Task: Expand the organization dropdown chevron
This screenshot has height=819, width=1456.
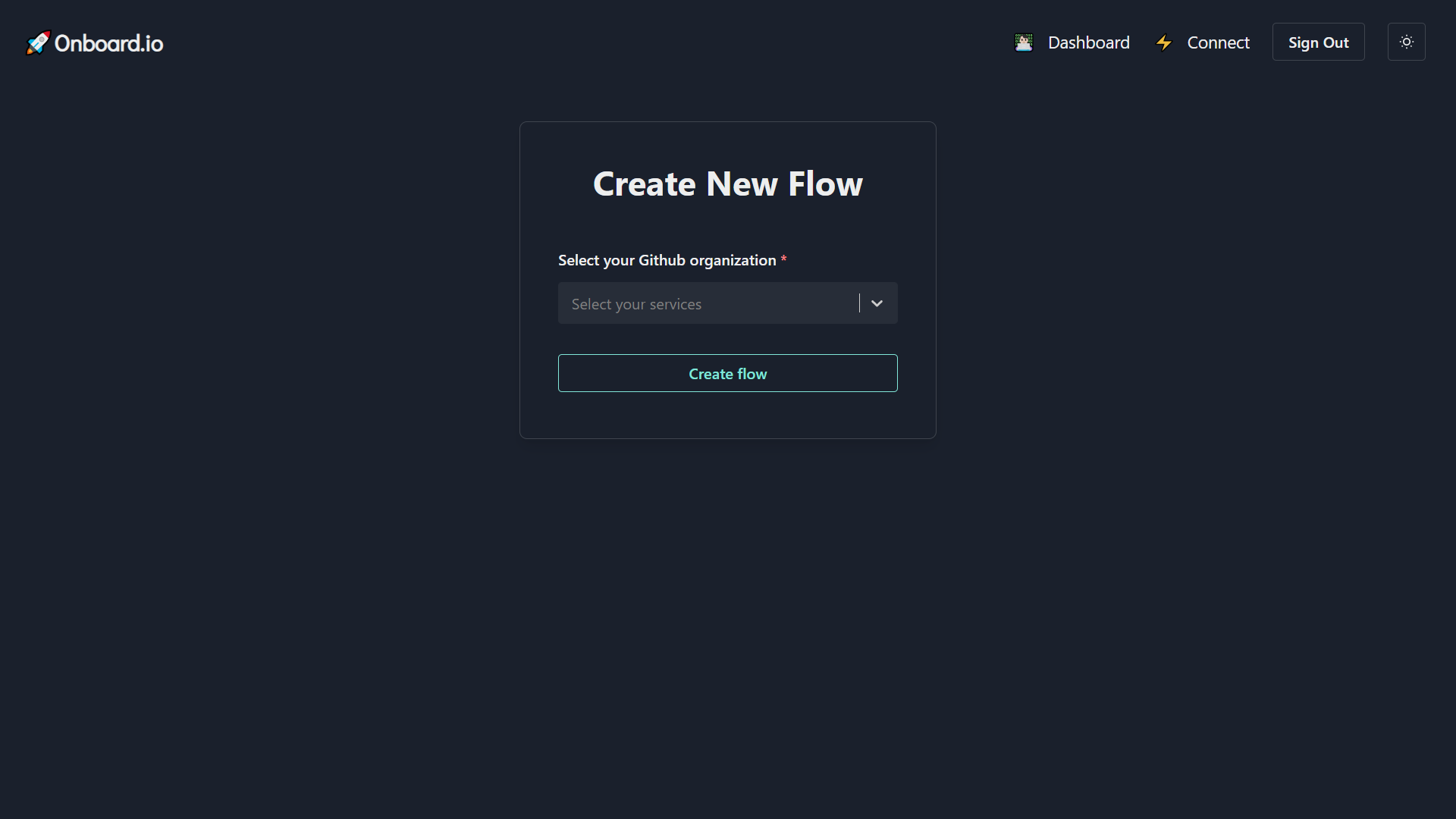Action: tap(877, 303)
